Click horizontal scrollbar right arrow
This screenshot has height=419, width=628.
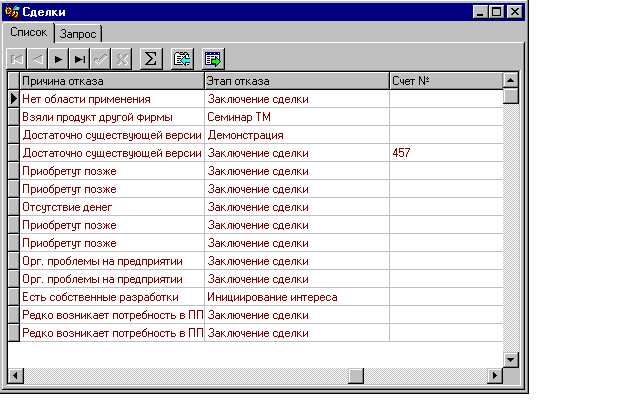point(495,376)
